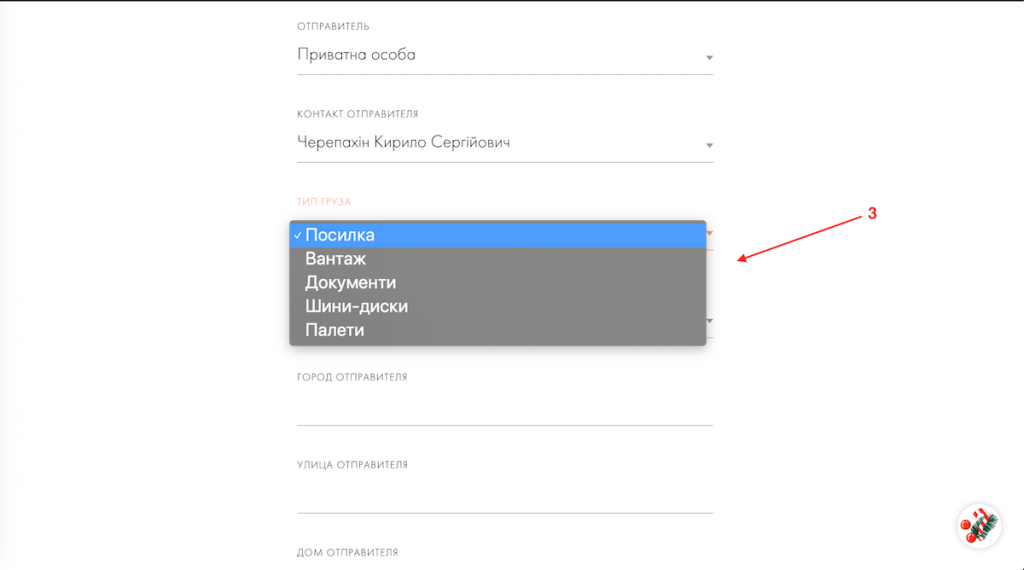Viewport: 1024px width, 570px height.
Task: Click the Приватна особа sender value
Action: click(x=356, y=55)
